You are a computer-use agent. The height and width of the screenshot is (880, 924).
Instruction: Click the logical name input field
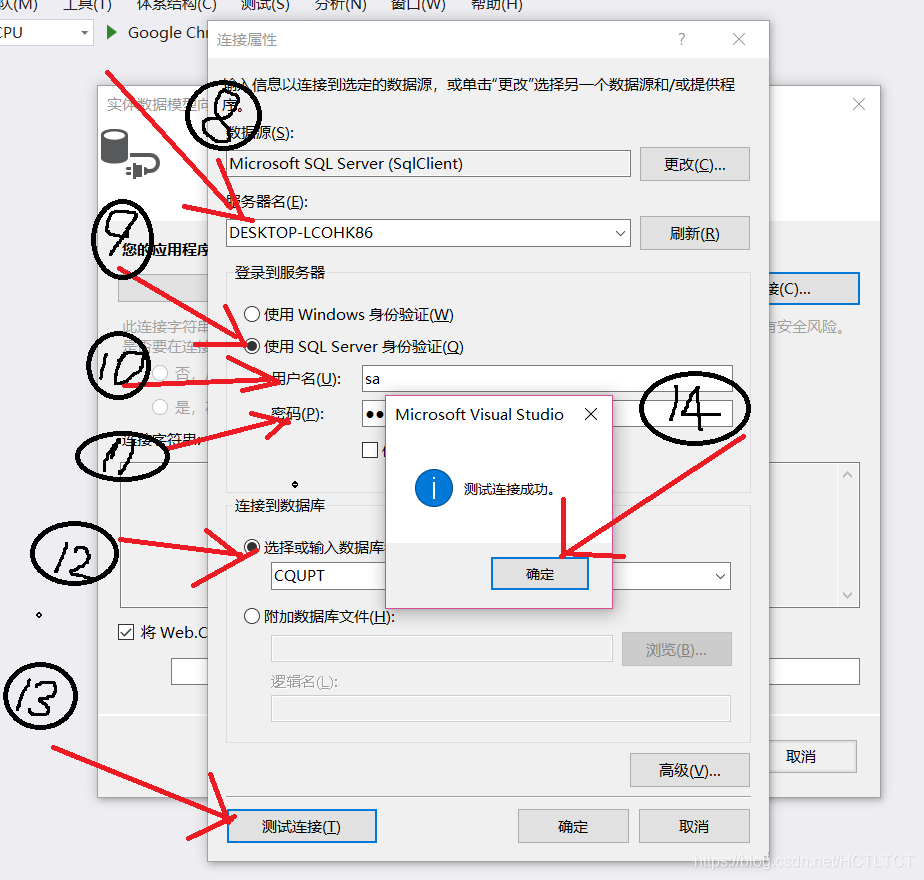[501, 708]
